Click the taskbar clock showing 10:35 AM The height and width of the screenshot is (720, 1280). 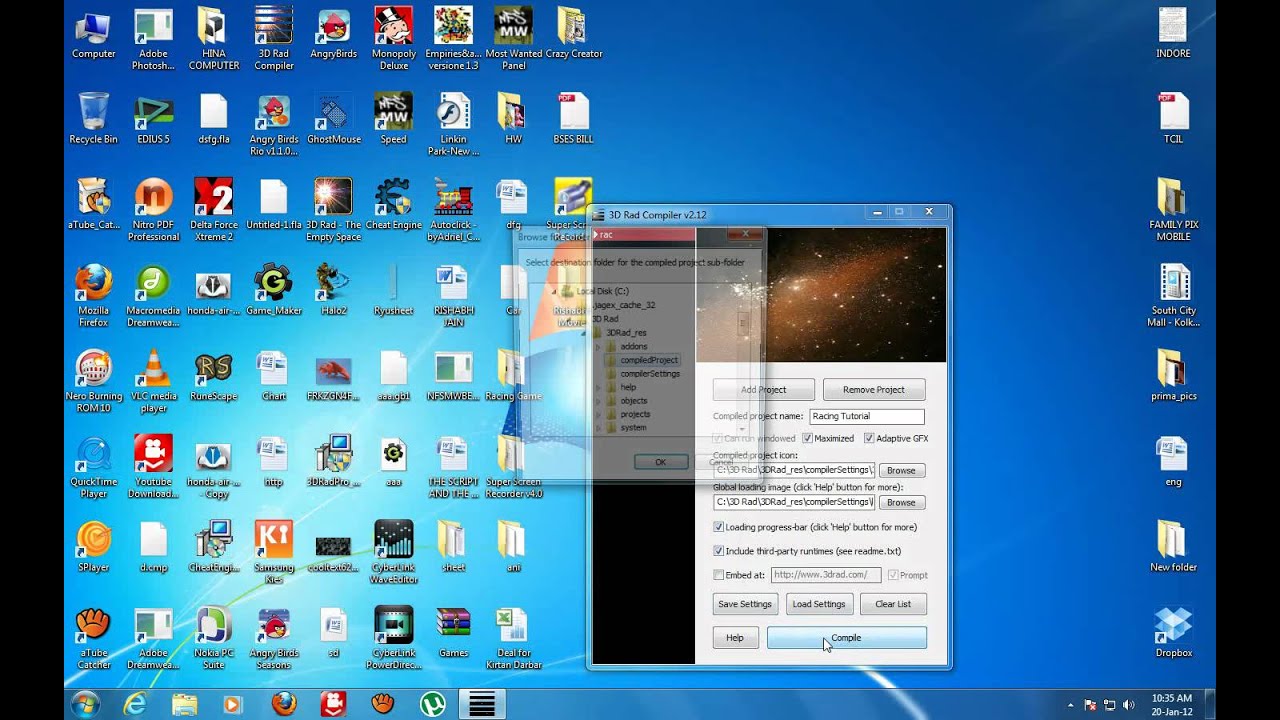1171,705
